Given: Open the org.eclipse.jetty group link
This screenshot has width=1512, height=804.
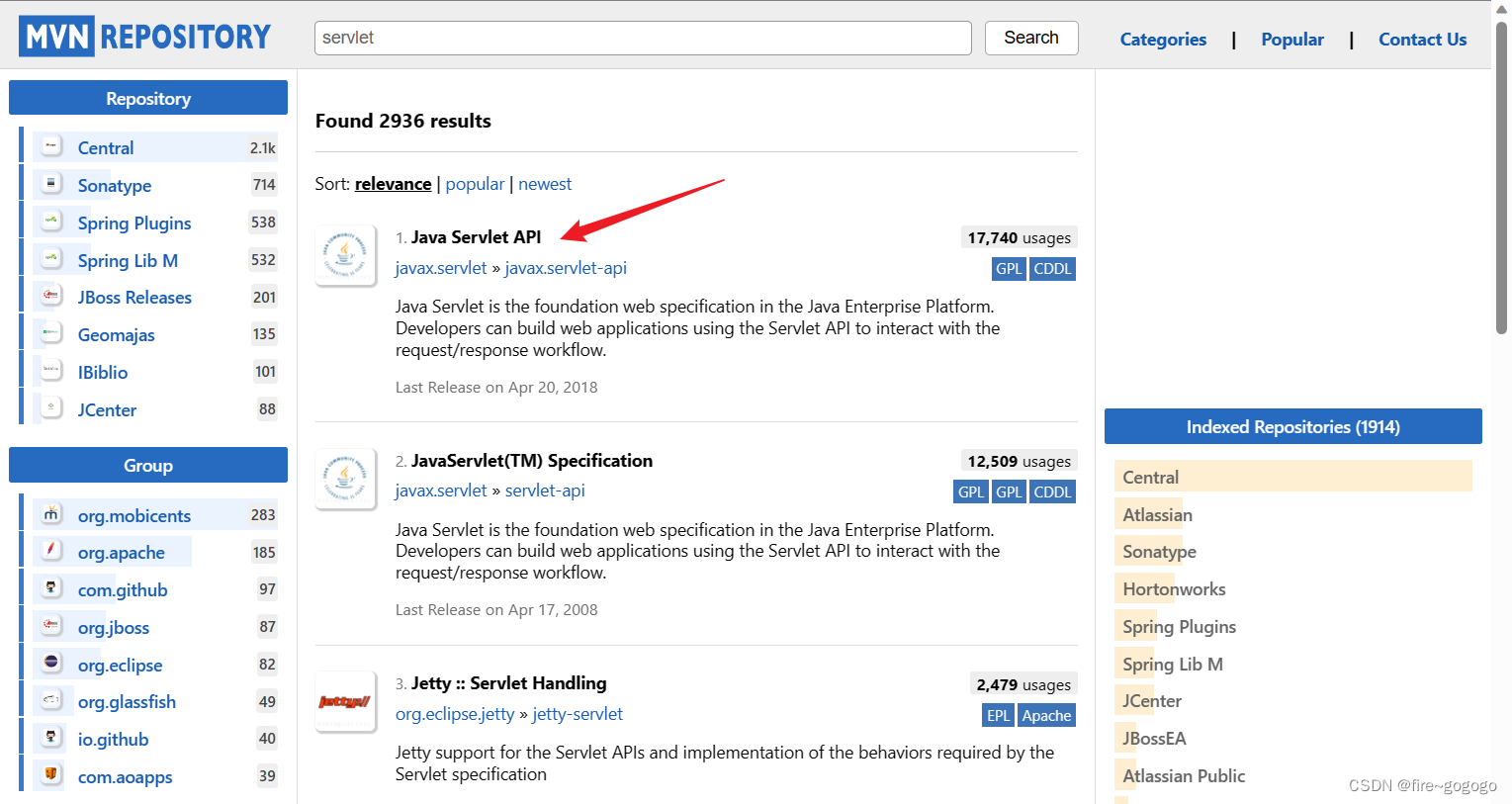Looking at the screenshot, I should pos(455,714).
